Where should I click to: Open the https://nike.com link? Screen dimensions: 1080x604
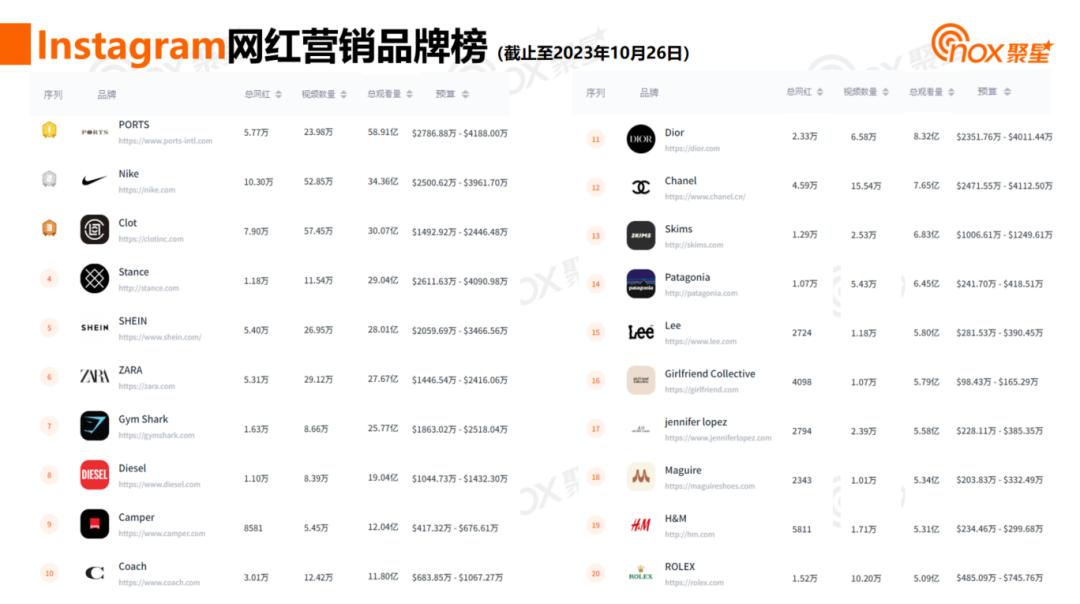coord(147,190)
